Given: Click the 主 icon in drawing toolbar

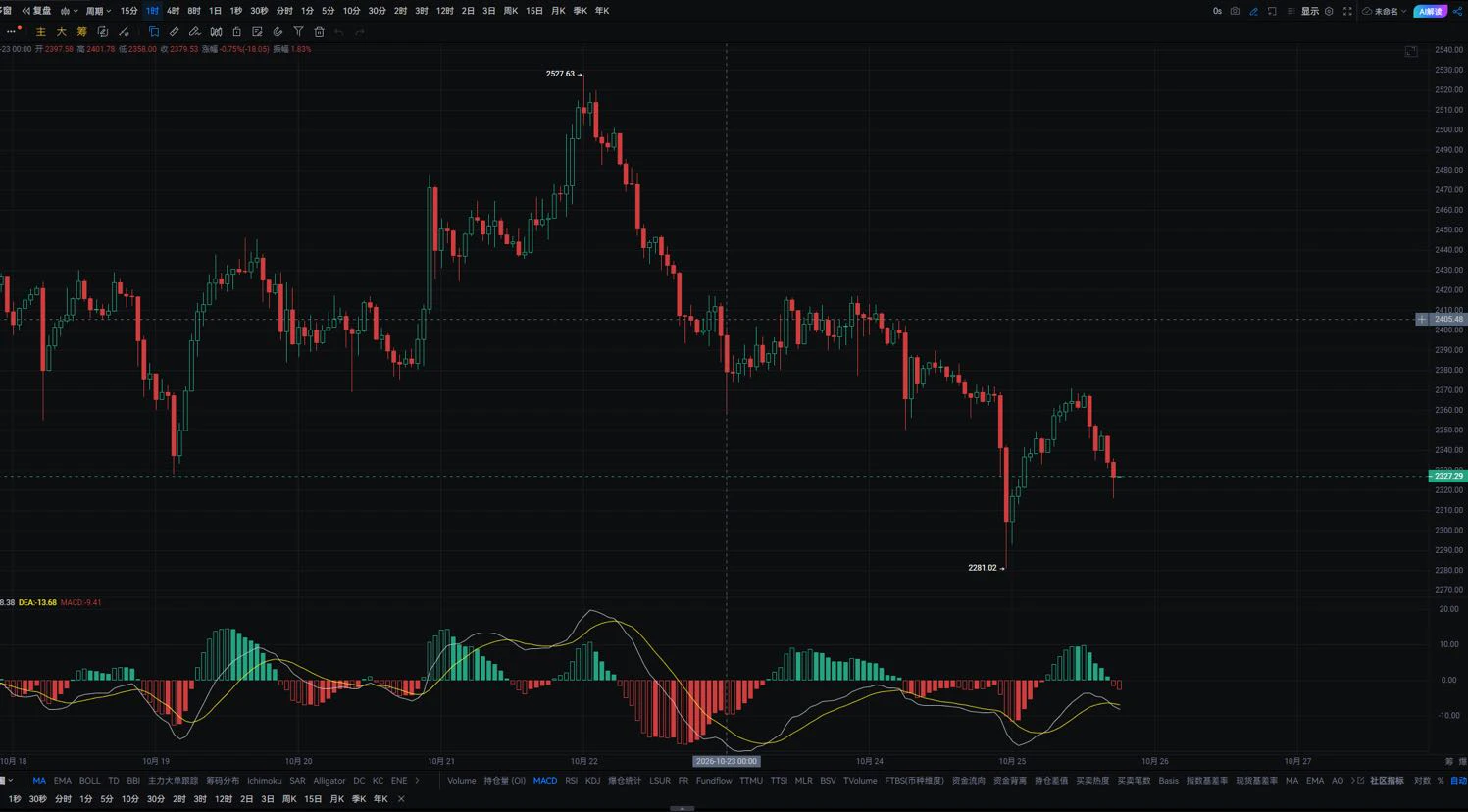Looking at the screenshot, I should pyautogui.click(x=40, y=32).
